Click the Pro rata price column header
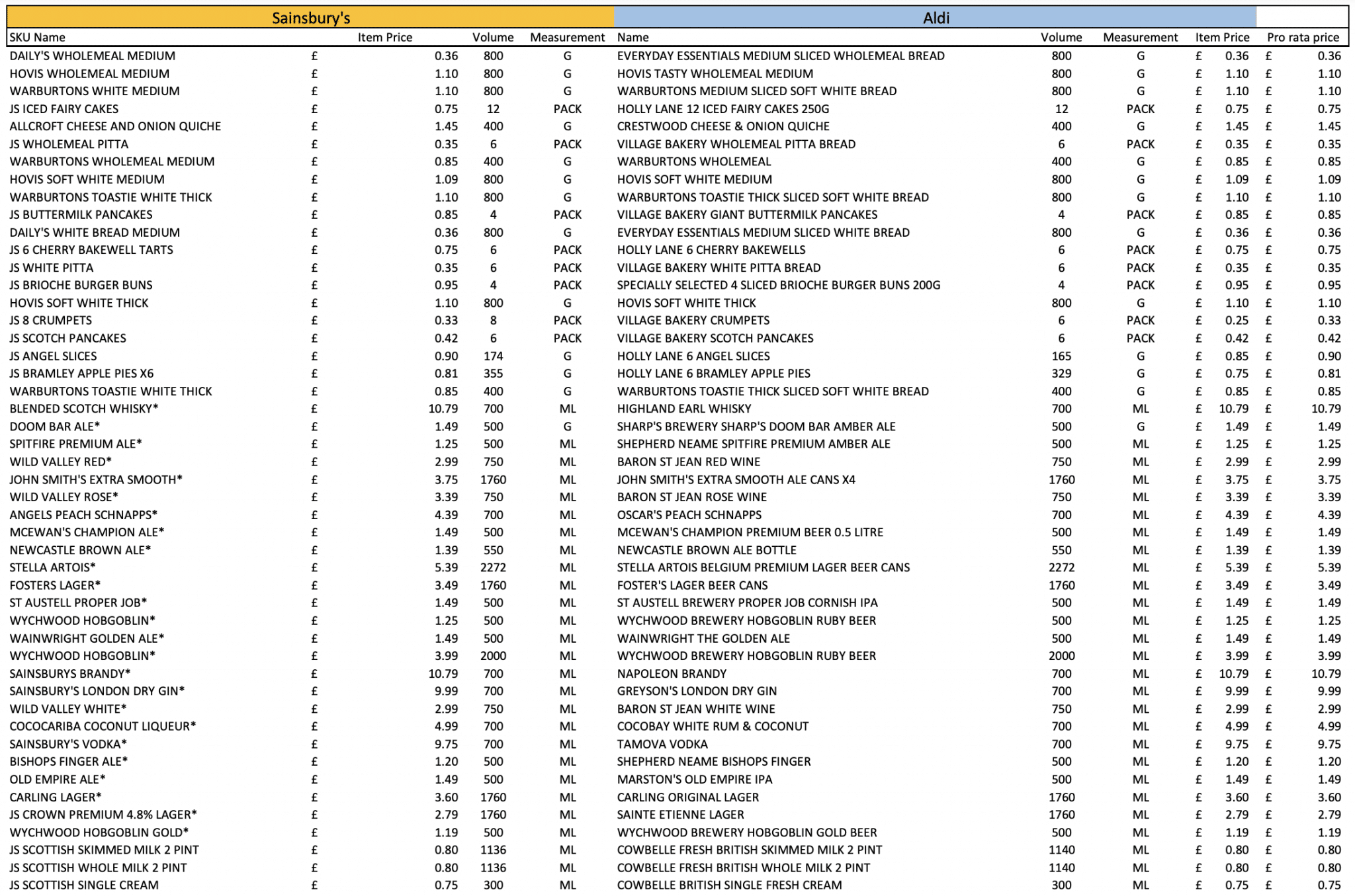 pyautogui.click(x=1303, y=37)
